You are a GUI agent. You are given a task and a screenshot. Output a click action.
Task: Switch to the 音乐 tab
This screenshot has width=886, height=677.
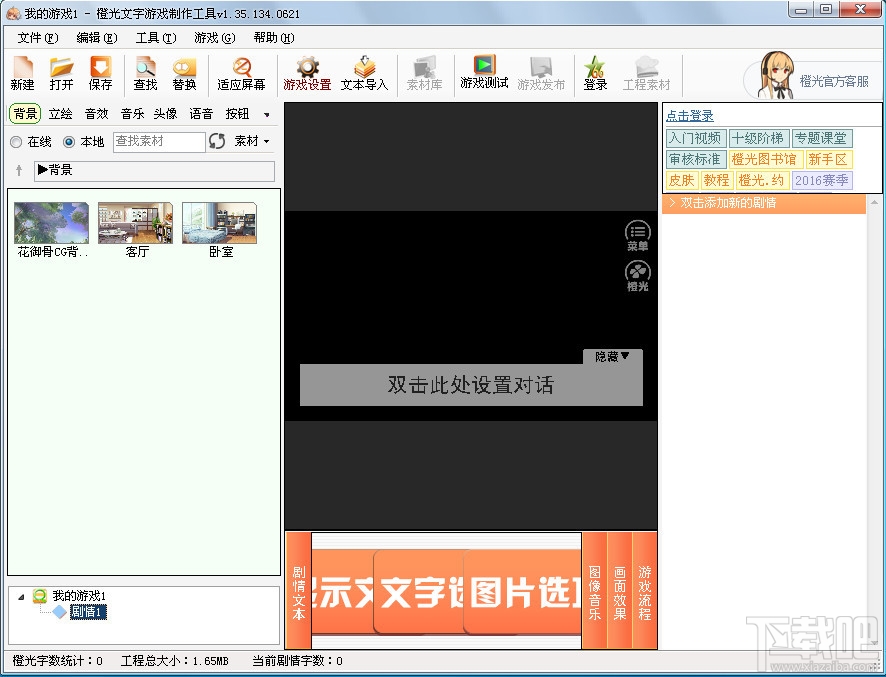[x=132, y=114]
